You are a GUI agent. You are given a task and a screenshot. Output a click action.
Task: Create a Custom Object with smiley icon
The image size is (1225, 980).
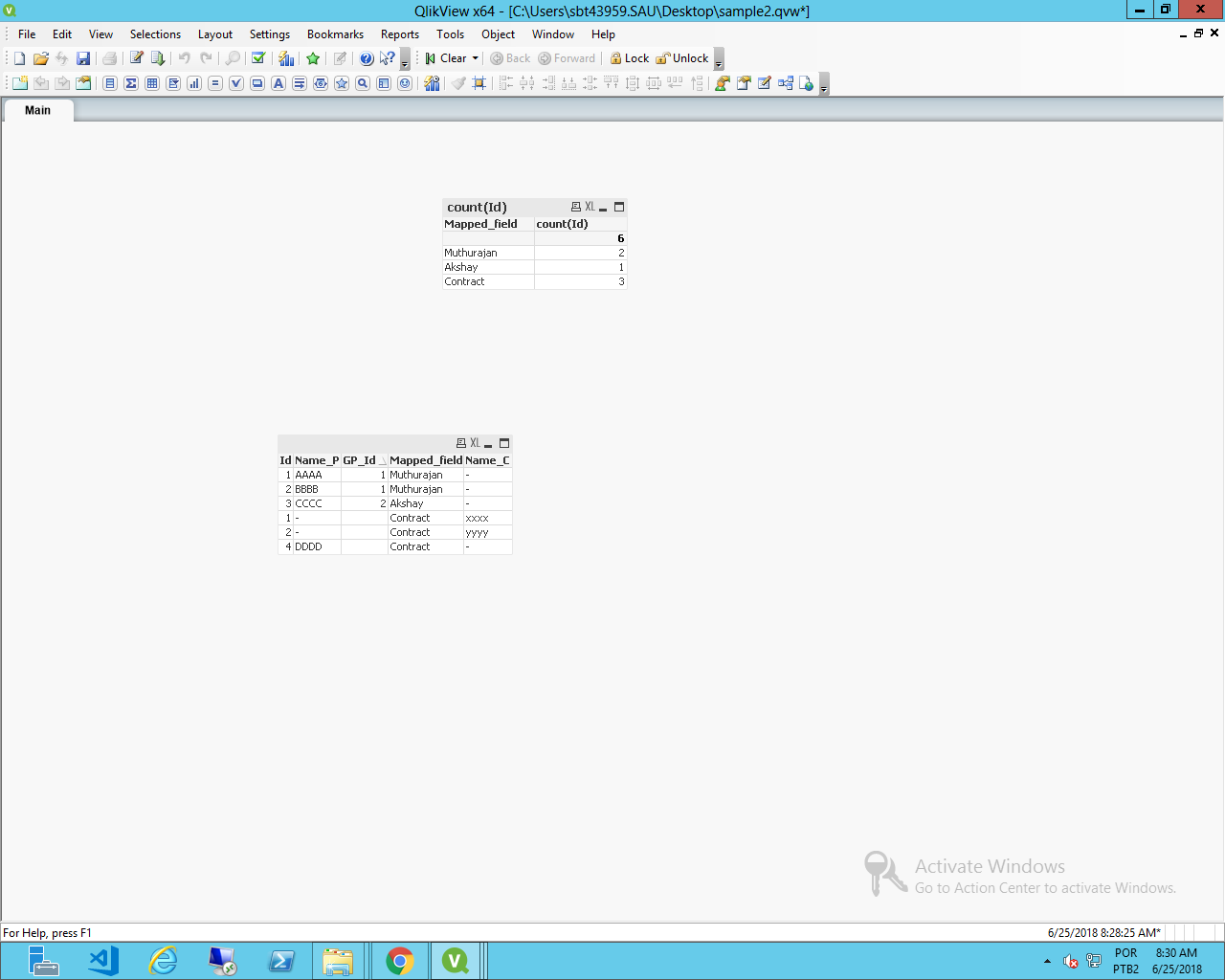click(405, 83)
